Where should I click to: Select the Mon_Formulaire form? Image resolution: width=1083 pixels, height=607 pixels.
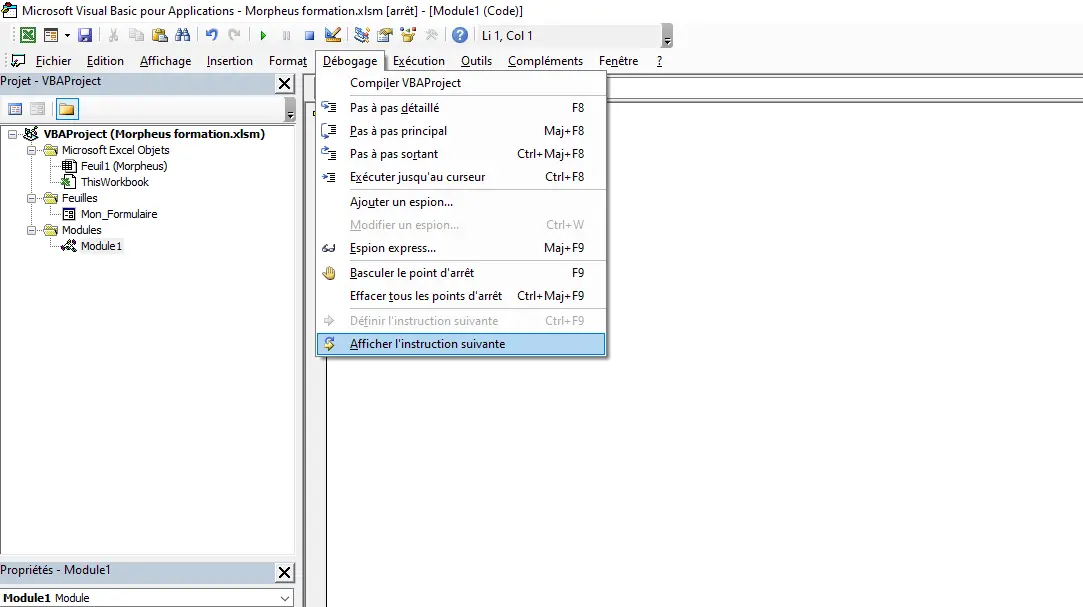pos(119,214)
